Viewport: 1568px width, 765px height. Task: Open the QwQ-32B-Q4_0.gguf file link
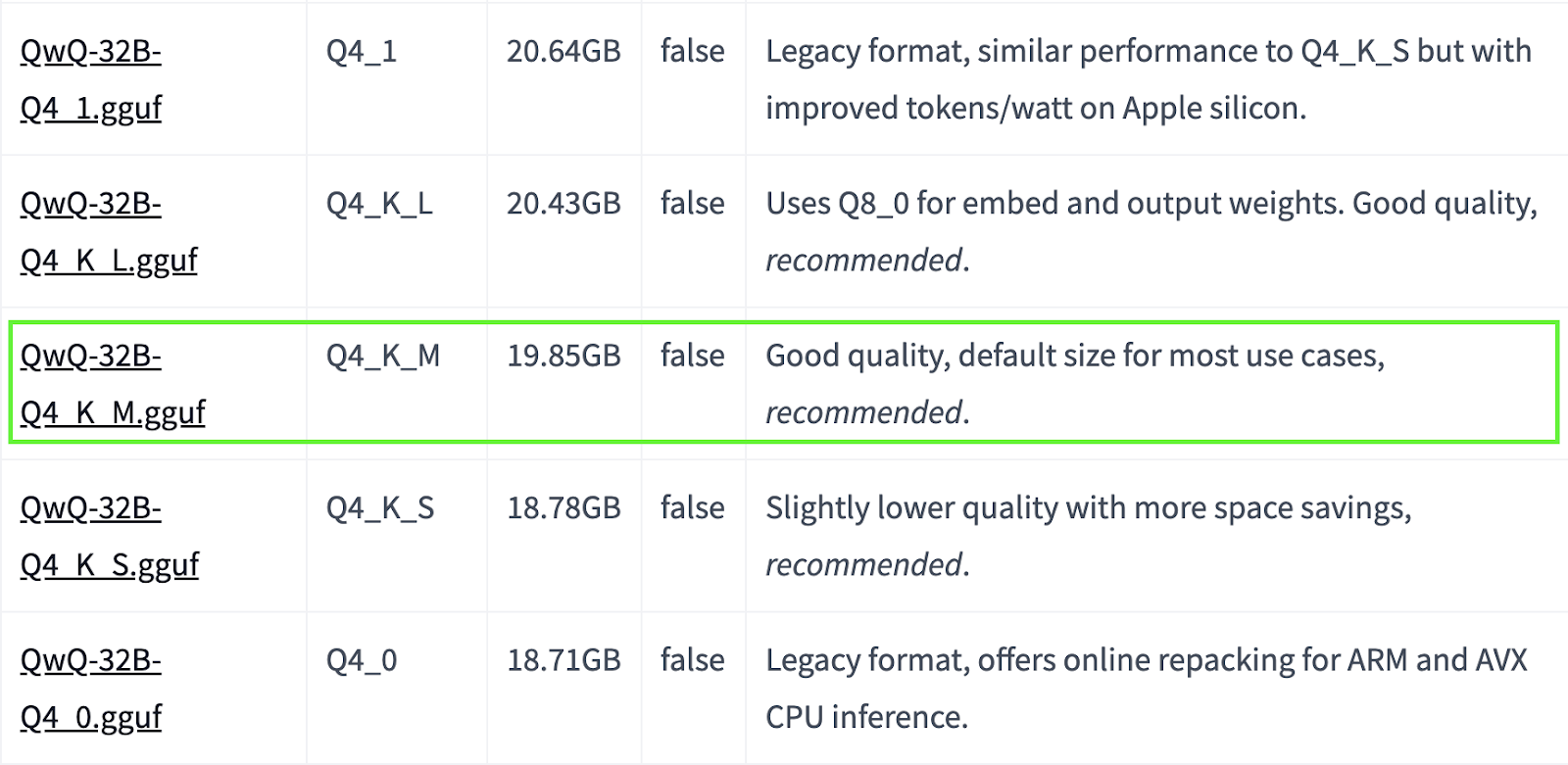(x=91, y=689)
